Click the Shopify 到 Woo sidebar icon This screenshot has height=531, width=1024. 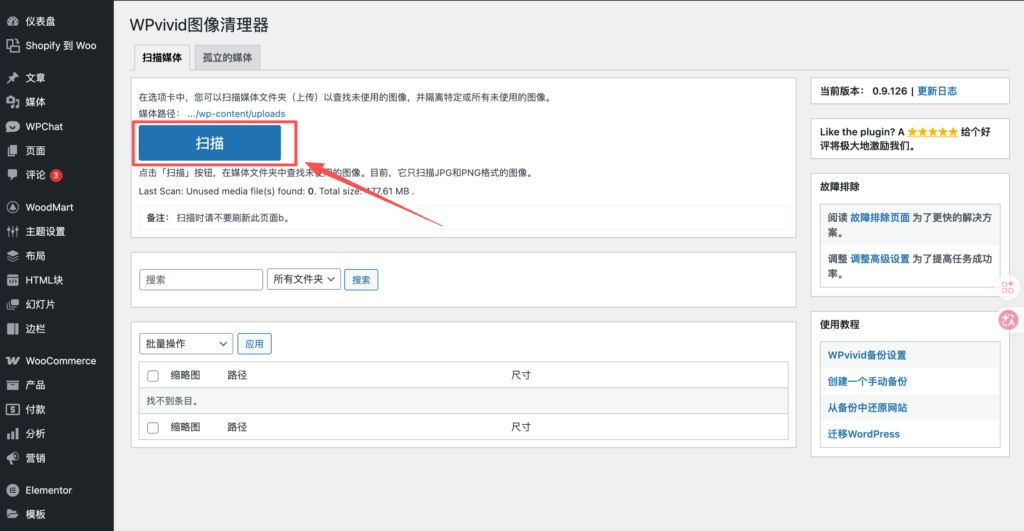point(12,46)
